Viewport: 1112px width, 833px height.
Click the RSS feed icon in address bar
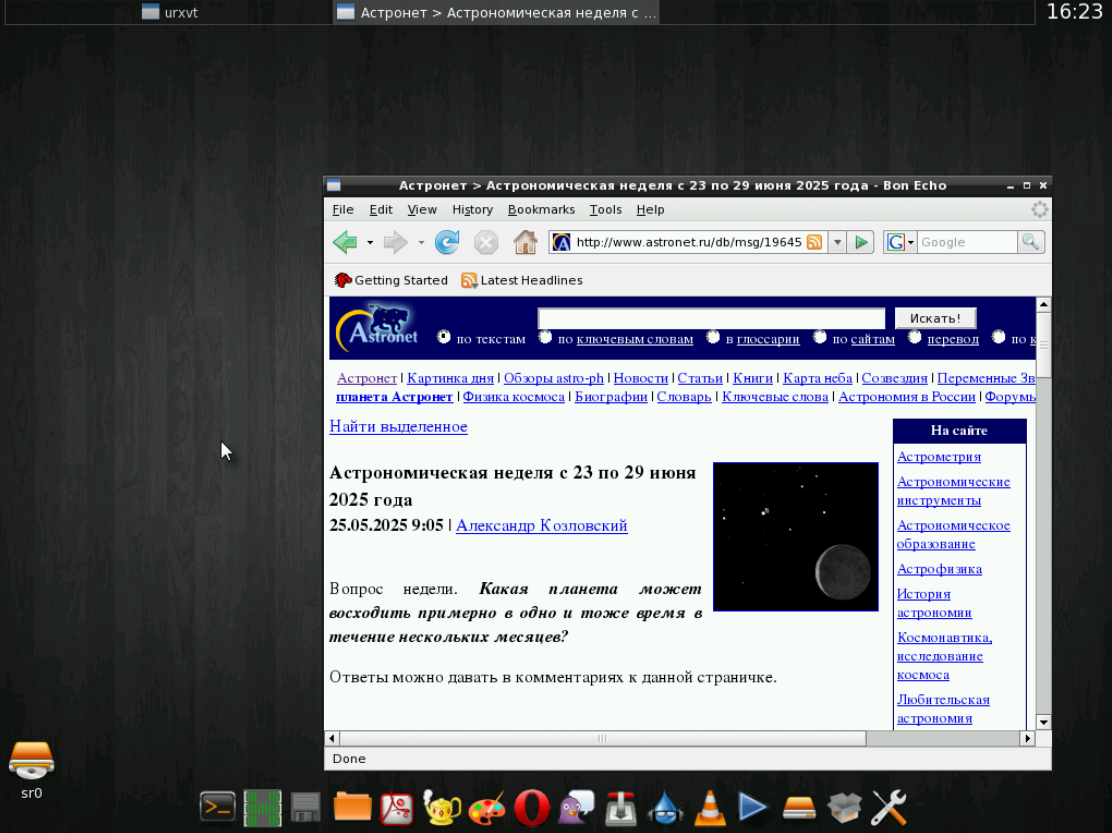pos(815,242)
